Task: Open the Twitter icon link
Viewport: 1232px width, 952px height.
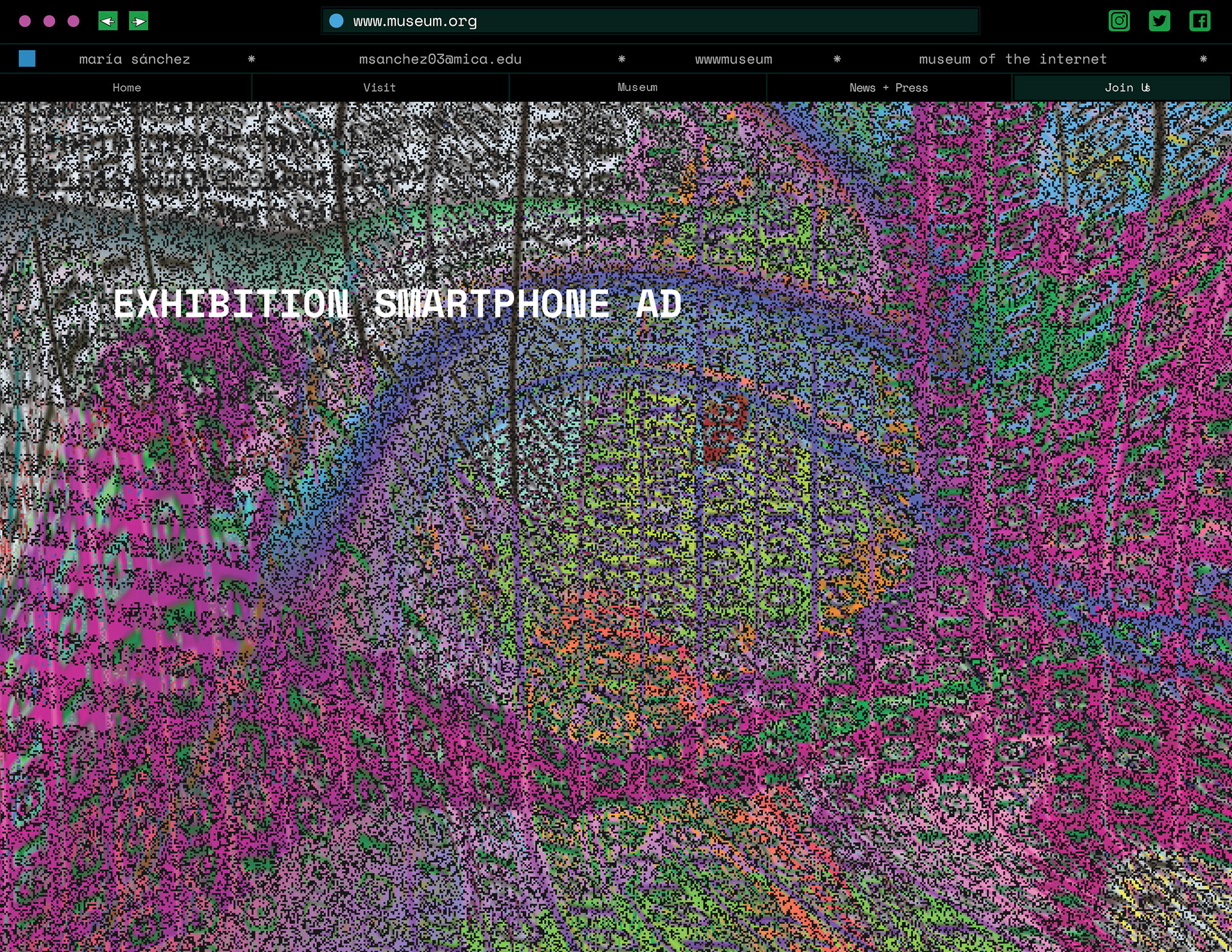Action: (1159, 21)
